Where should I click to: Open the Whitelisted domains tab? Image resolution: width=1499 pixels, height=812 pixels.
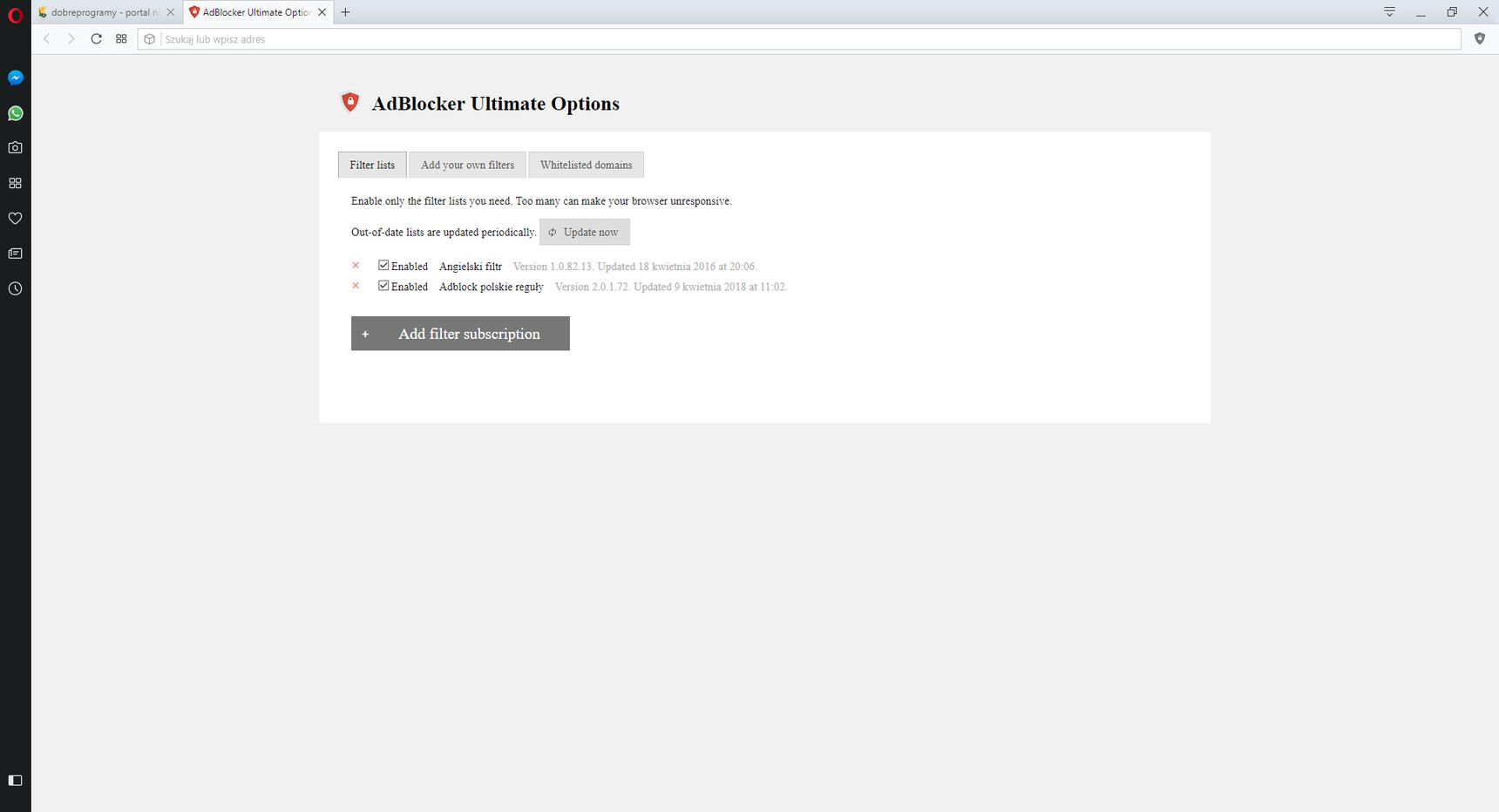(x=586, y=165)
